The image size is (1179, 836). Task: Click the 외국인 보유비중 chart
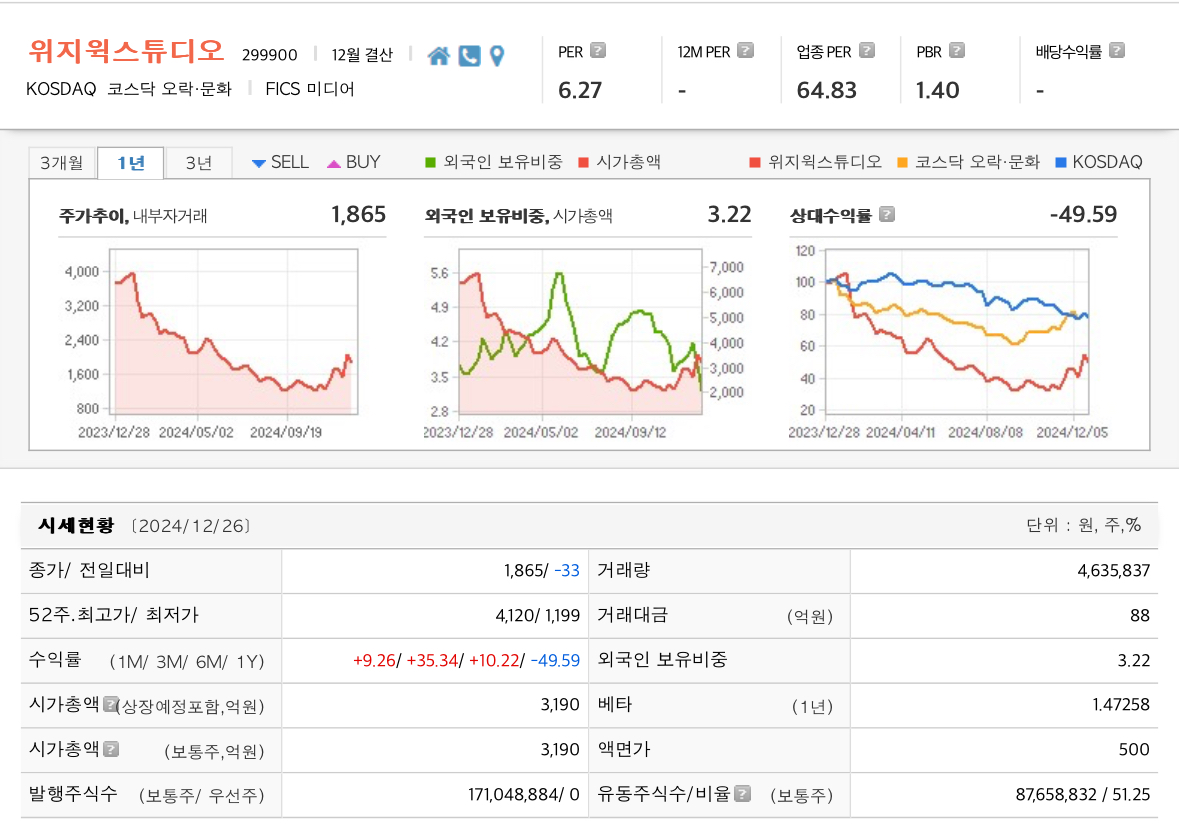[580, 332]
